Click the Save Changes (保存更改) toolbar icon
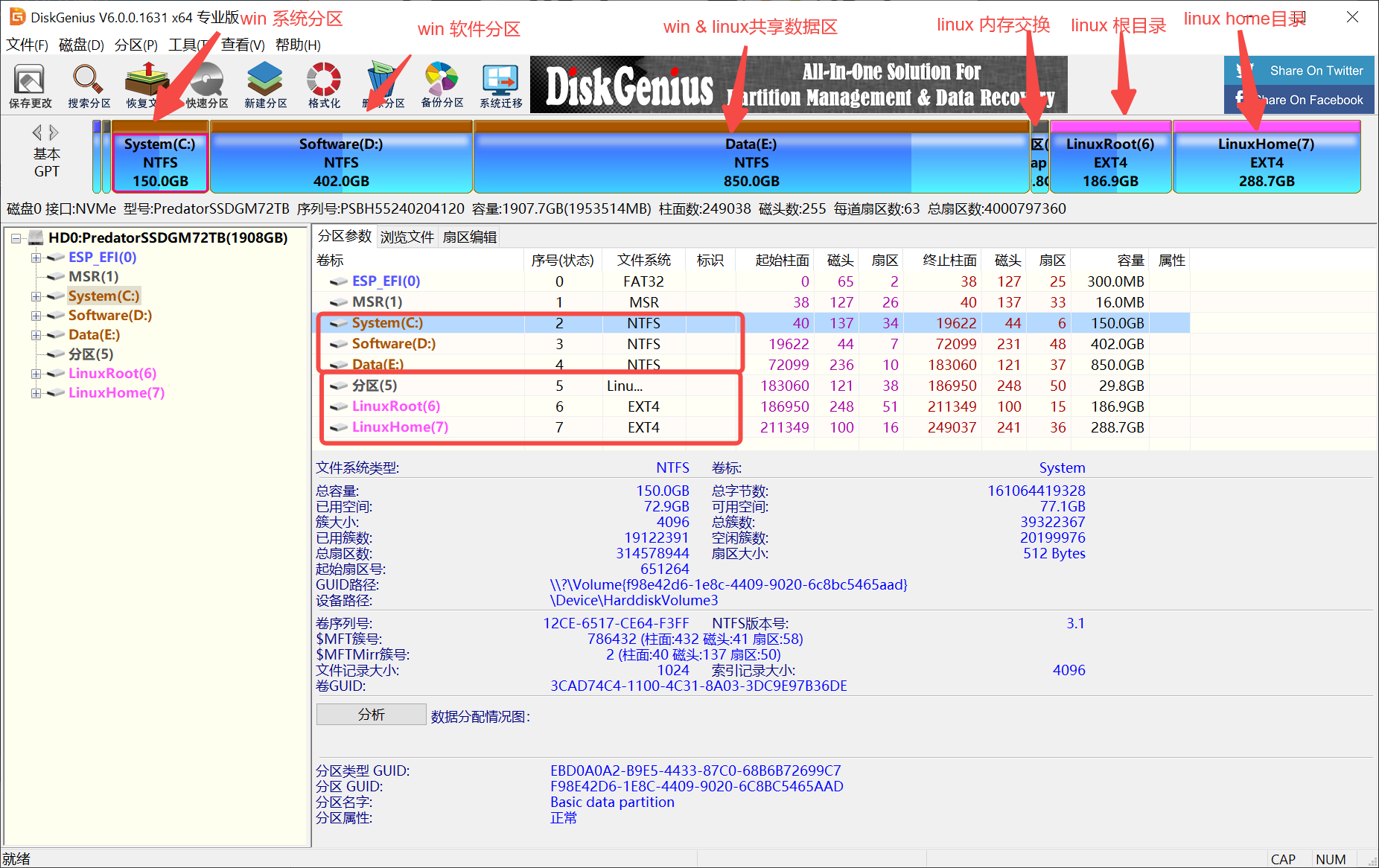Screen dimensions: 1379x868 click(x=31, y=86)
